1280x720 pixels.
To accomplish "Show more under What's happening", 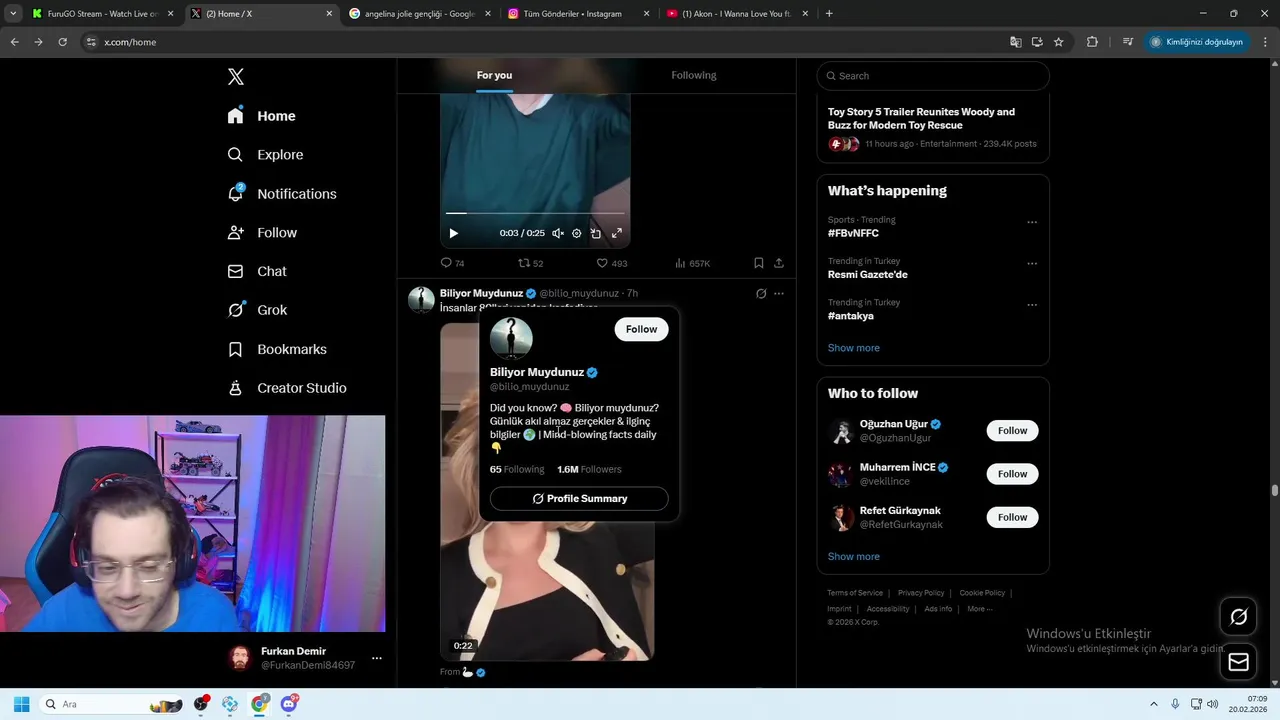I will pos(854,348).
